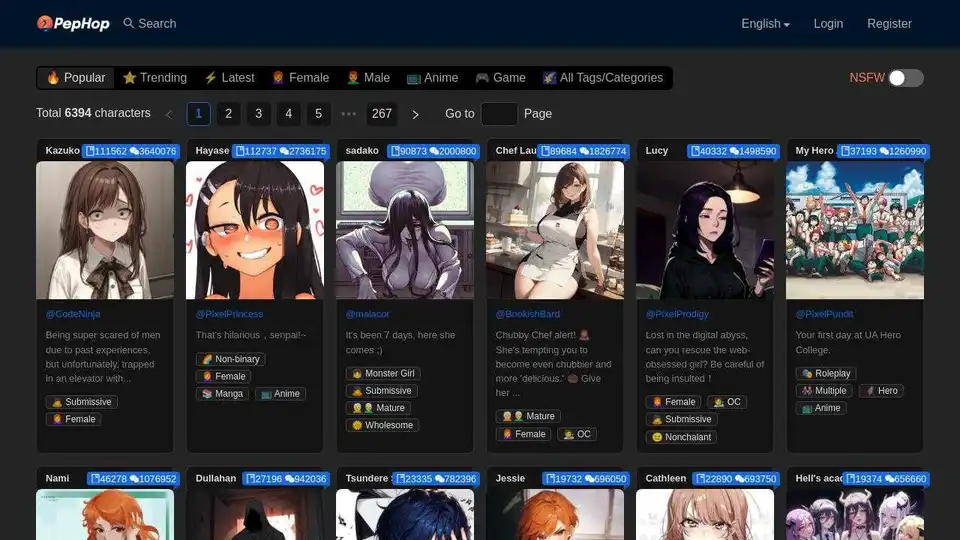The width and height of the screenshot is (960, 540).
Task: Click Hero tag on My Hero card
Action: [x=881, y=391]
